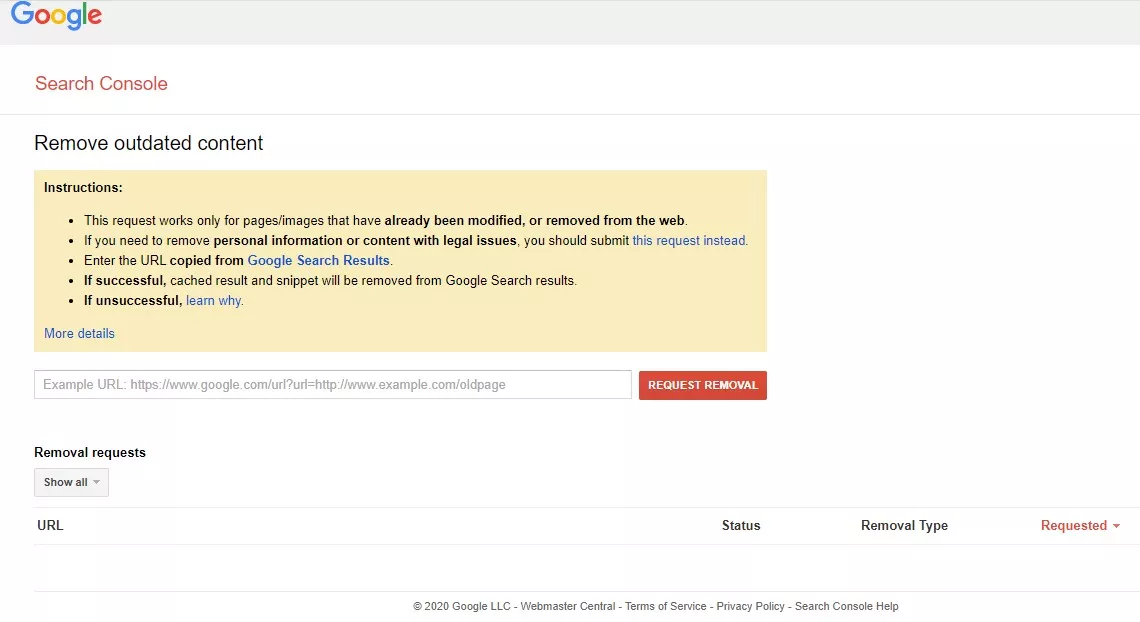Click the Removal Type column header
1140x622 pixels.
pyautogui.click(x=904, y=525)
